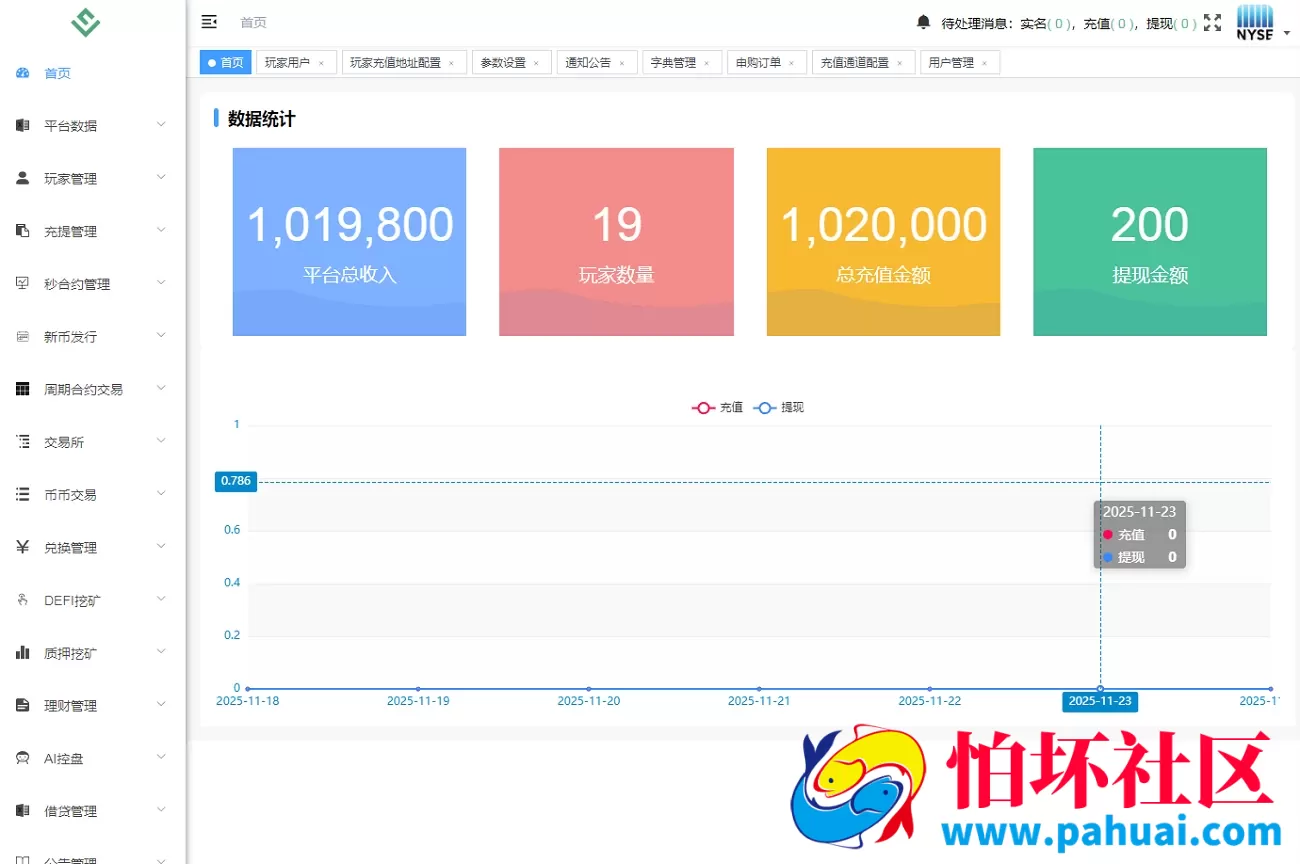Expand the 交易所 menu chevron

click(161, 440)
